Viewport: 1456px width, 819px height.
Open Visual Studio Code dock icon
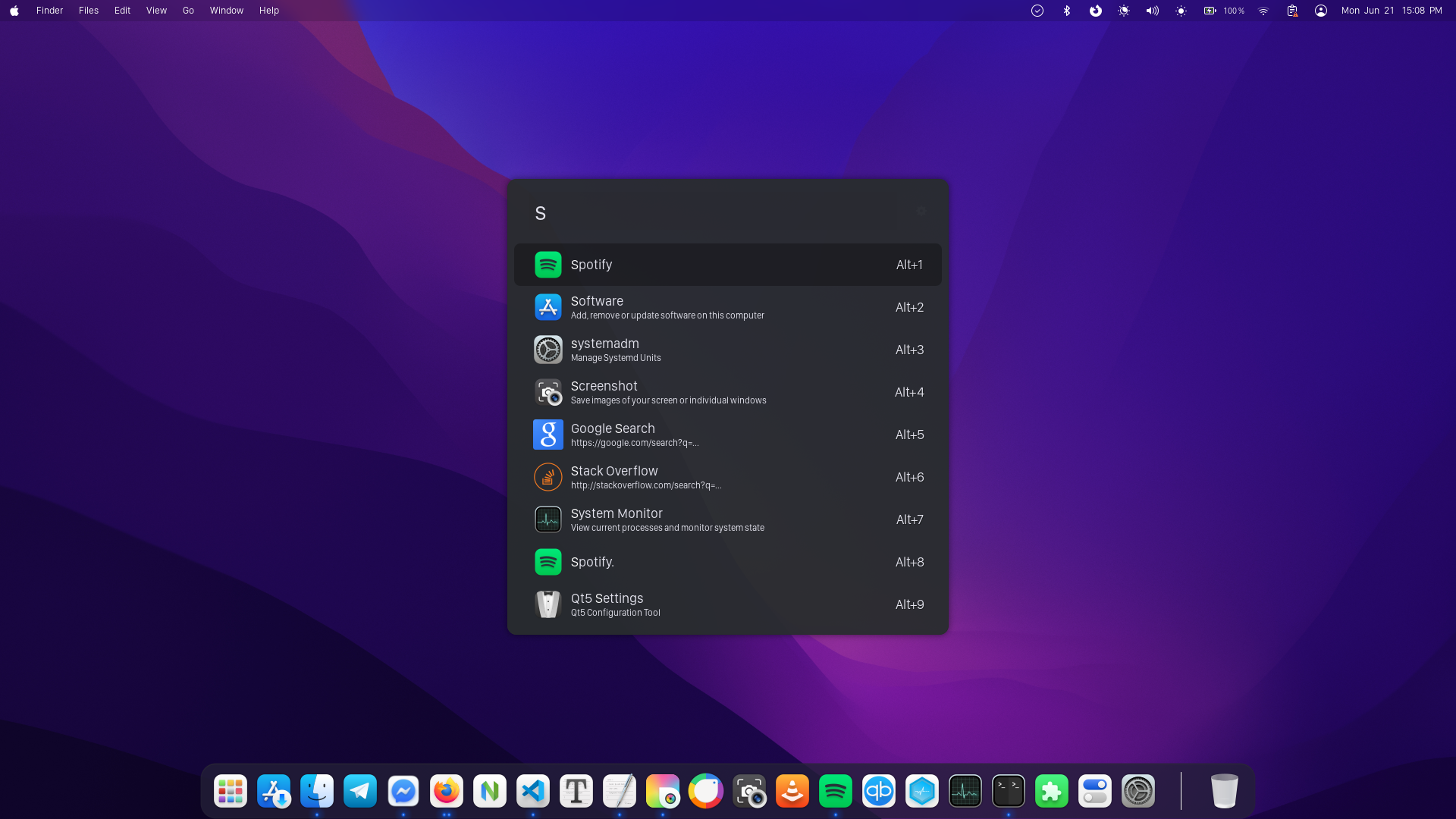pos(533,791)
